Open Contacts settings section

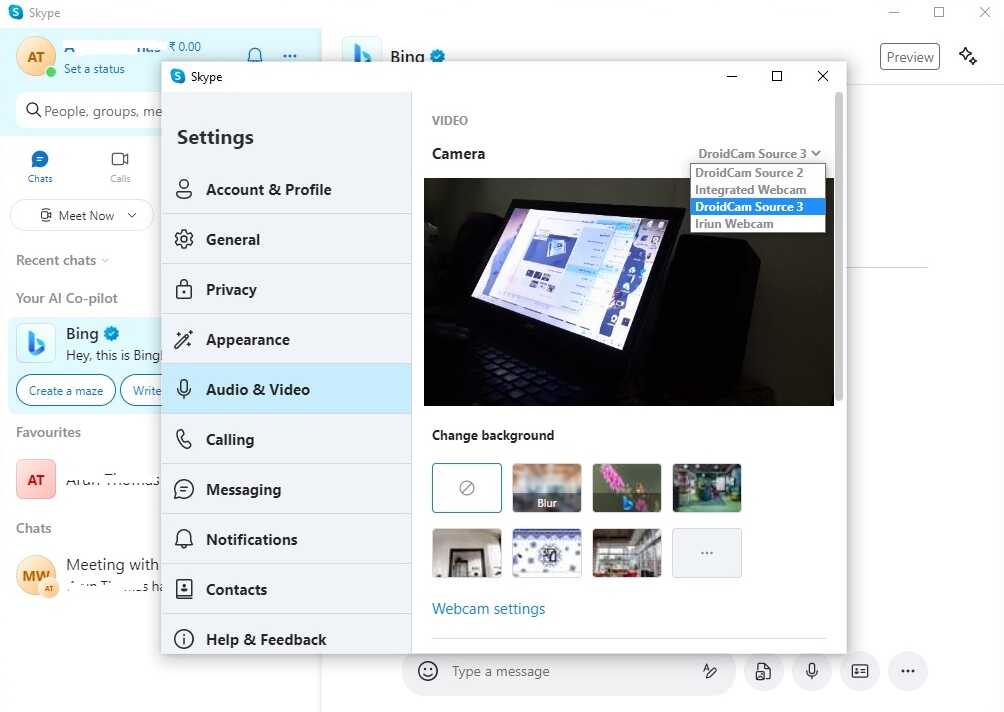tap(286, 589)
